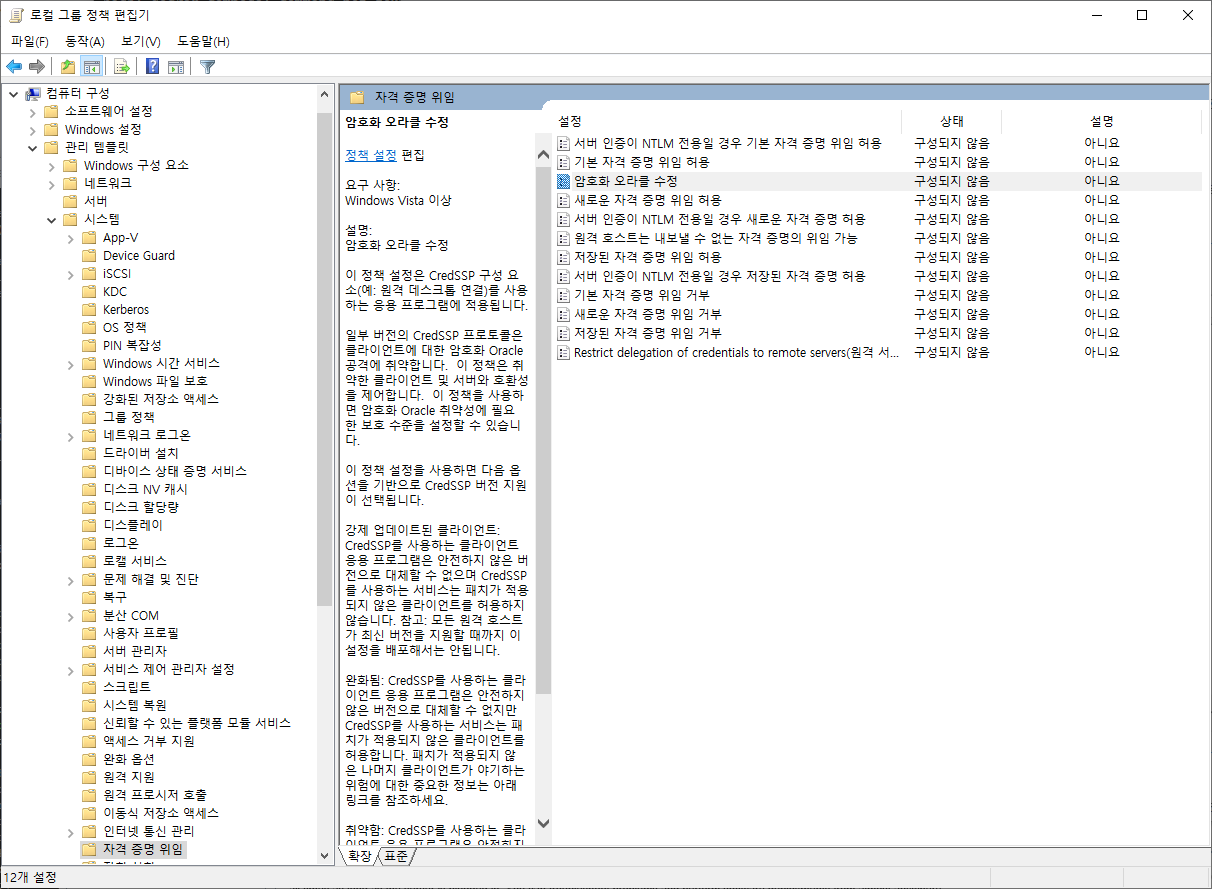Select the 서버 관리자 tree folder
1212x889 pixels.
click(135, 651)
